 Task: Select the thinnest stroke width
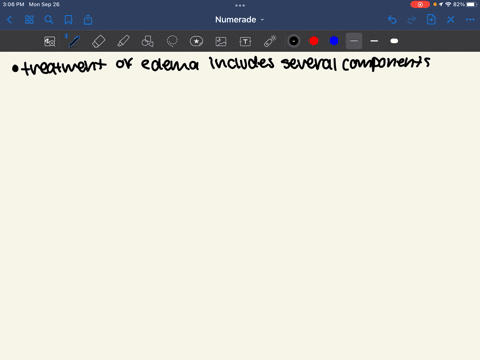(354, 41)
